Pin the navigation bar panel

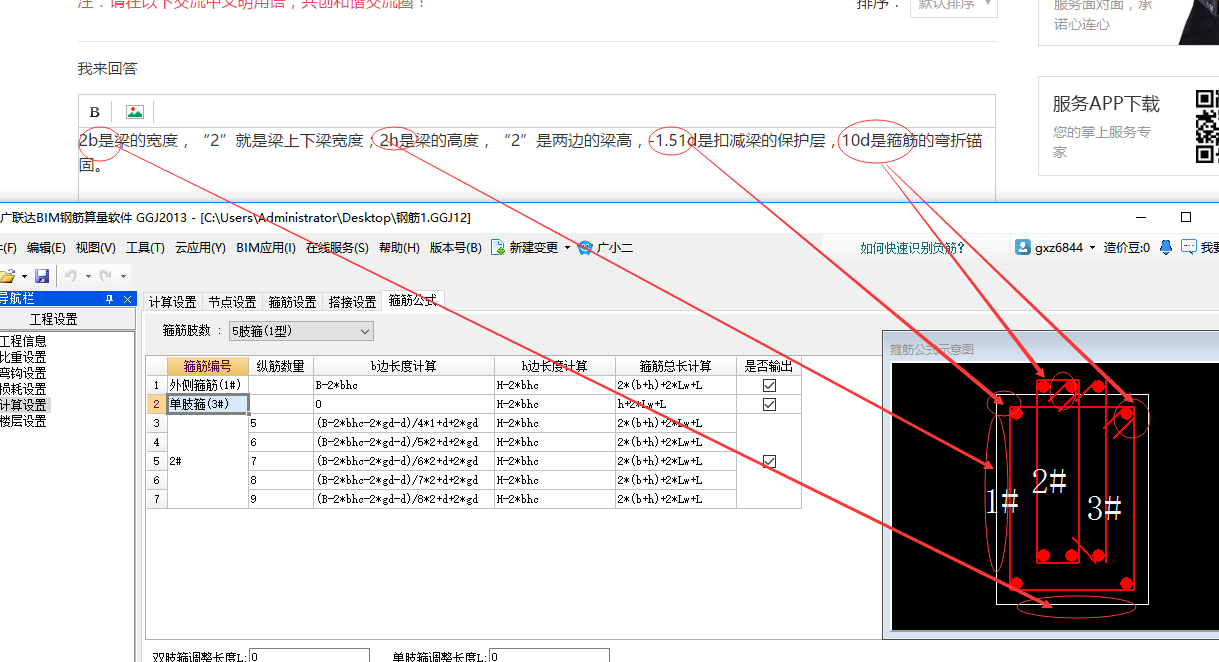point(110,299)
